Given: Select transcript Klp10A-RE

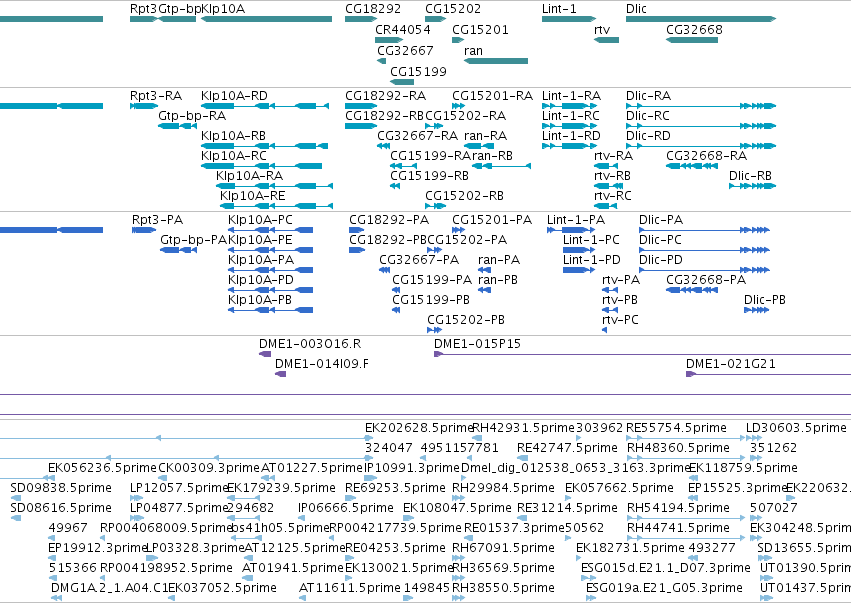Looking at the screenshot, I should 276,206.
